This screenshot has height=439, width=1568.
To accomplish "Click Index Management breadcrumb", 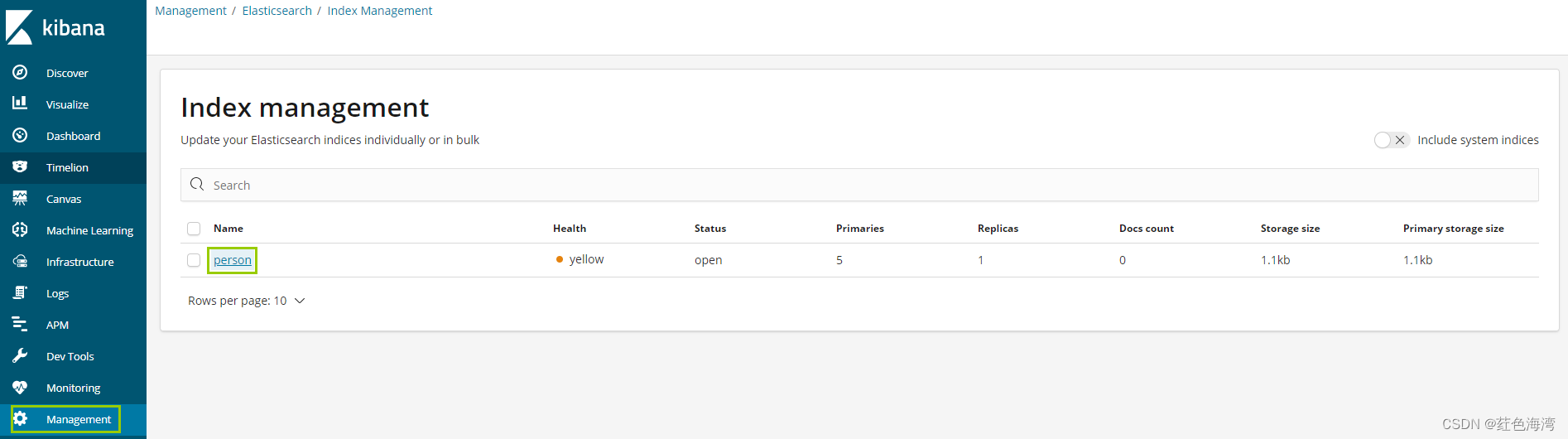I will (380, 11).
